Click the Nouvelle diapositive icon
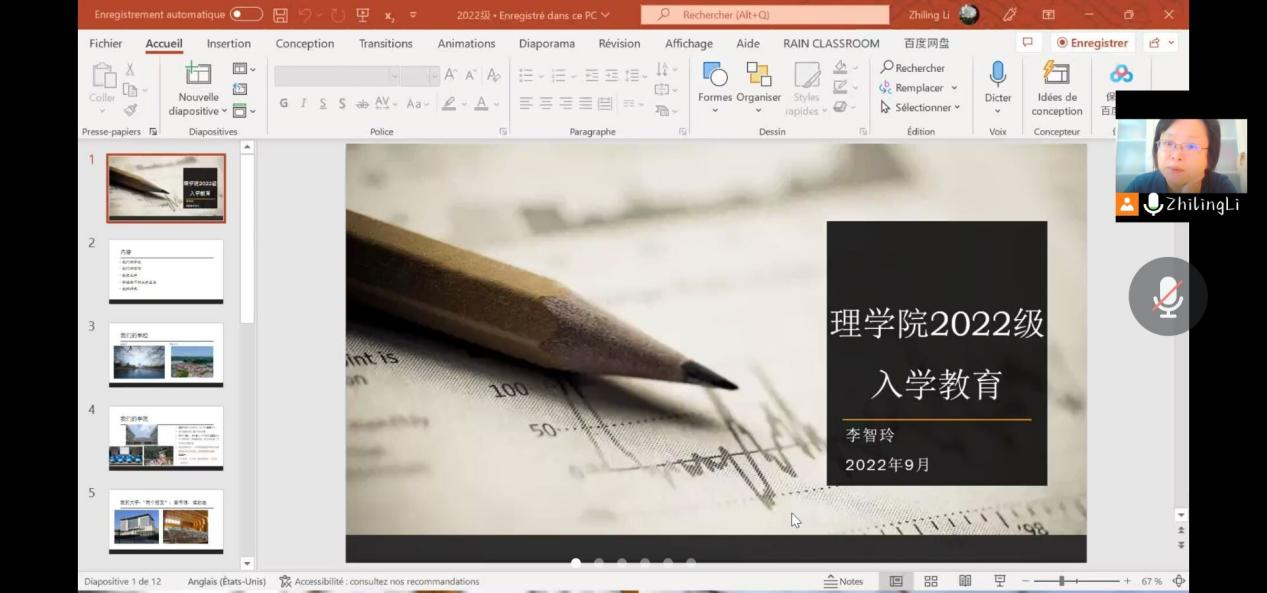1267x593 pixels. point(198,75)
